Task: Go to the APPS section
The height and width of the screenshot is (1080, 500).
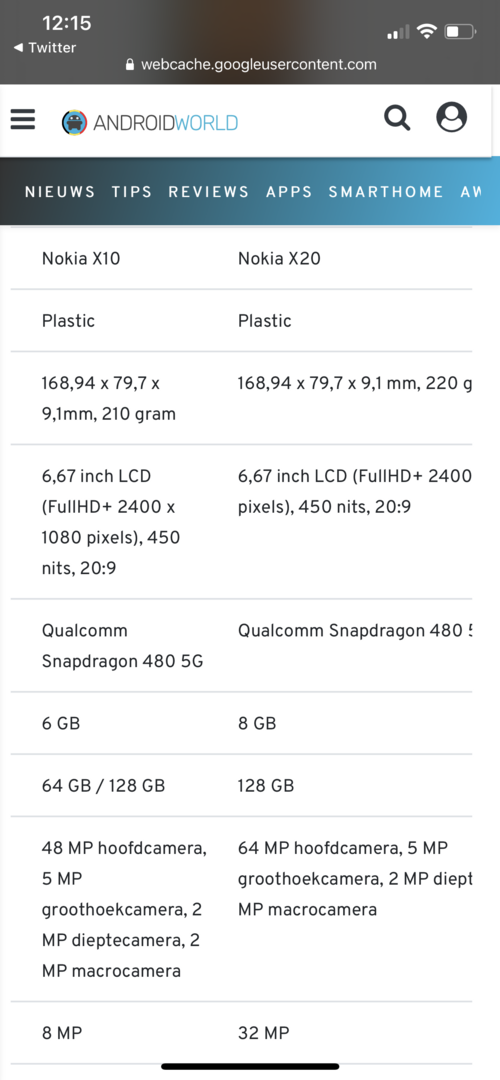Action: 289,192
